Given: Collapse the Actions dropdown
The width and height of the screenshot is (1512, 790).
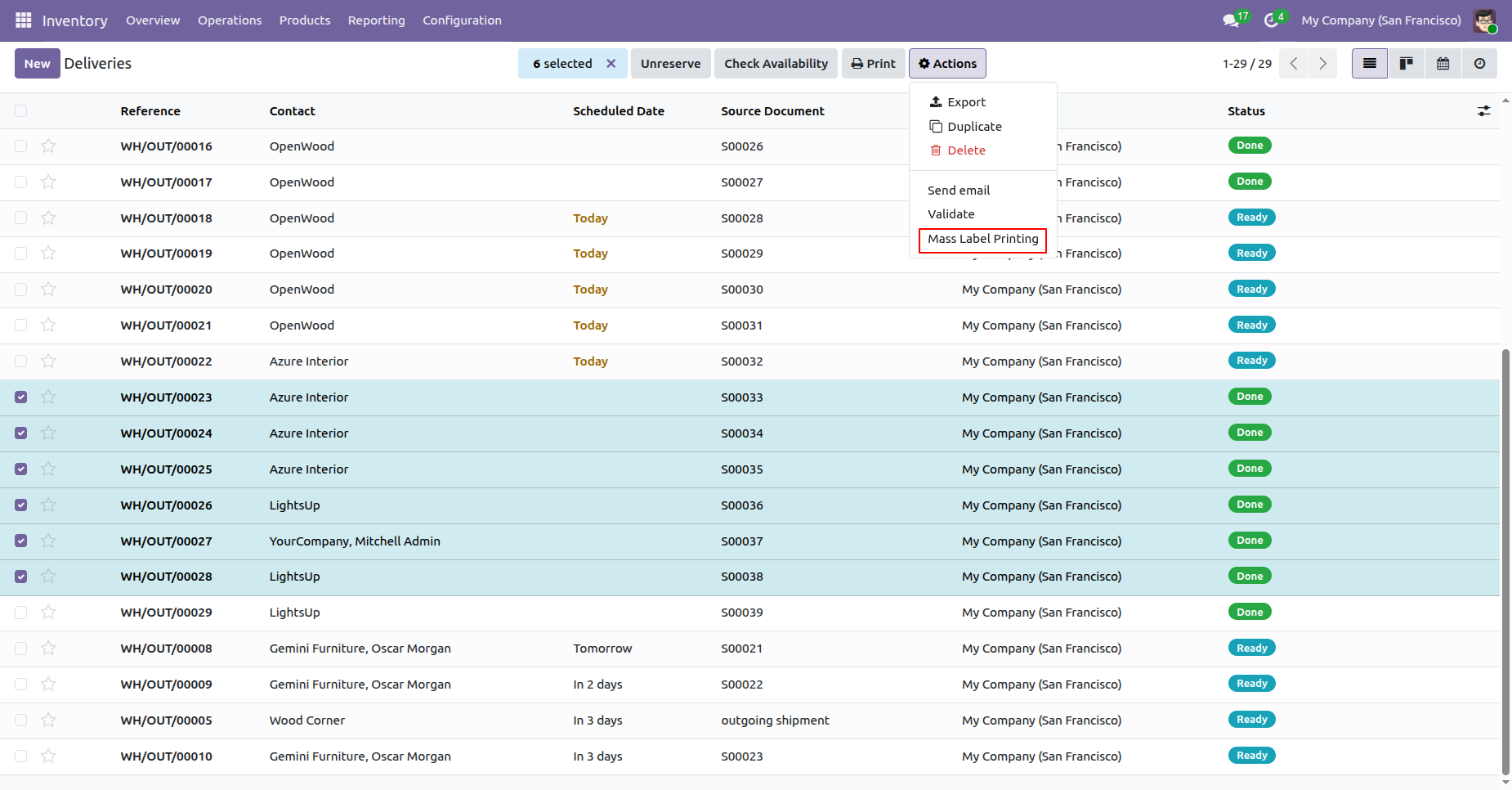Looking at the screenshot, I should point(947,64).
